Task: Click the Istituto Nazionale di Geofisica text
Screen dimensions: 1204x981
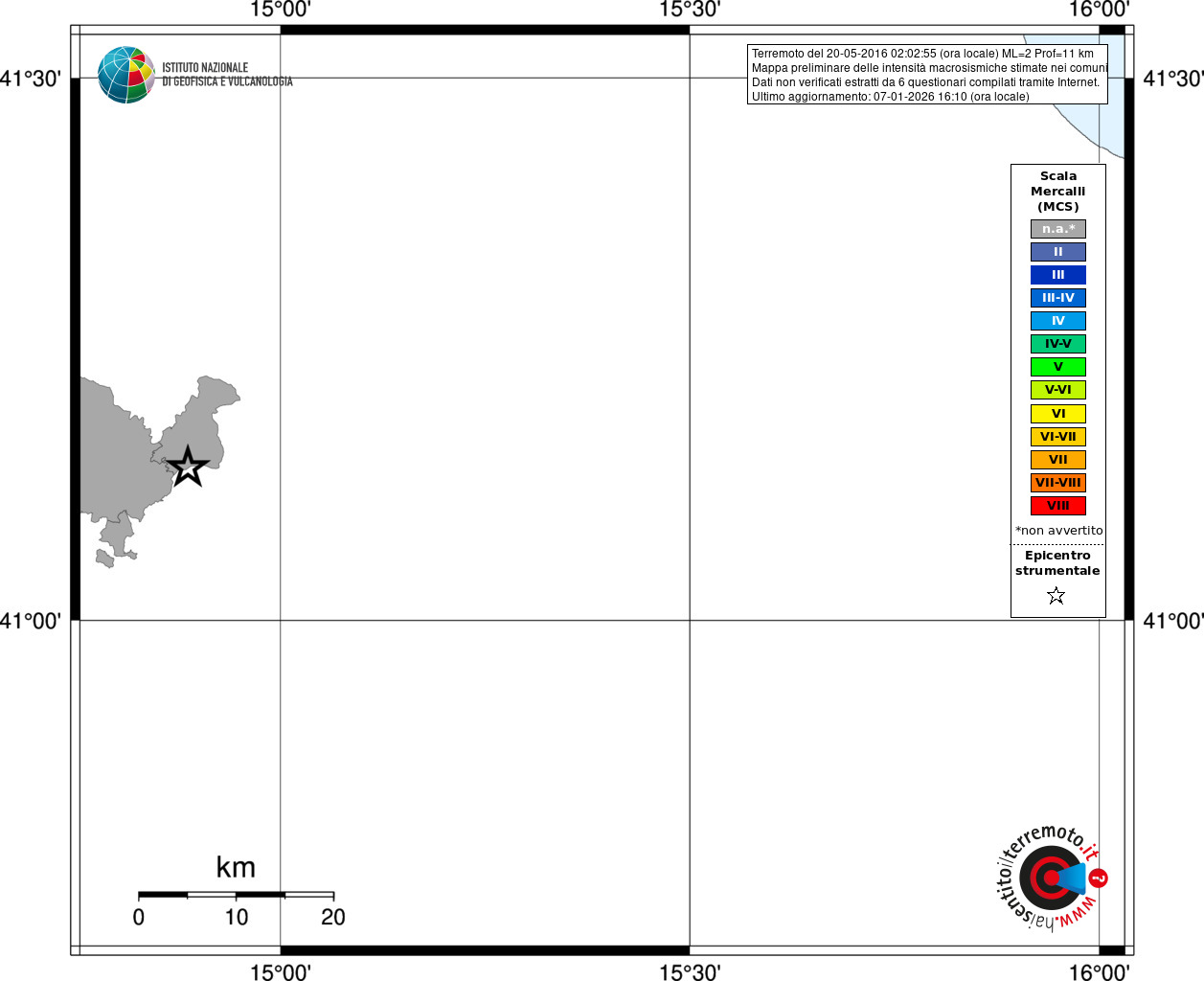Action: [227, 75]
